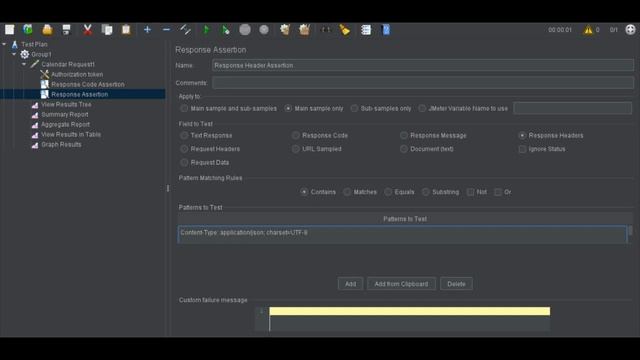The image size is (640, 360).
Task: Select Sub-samples only radio button
Action: (x=354, y=108)
